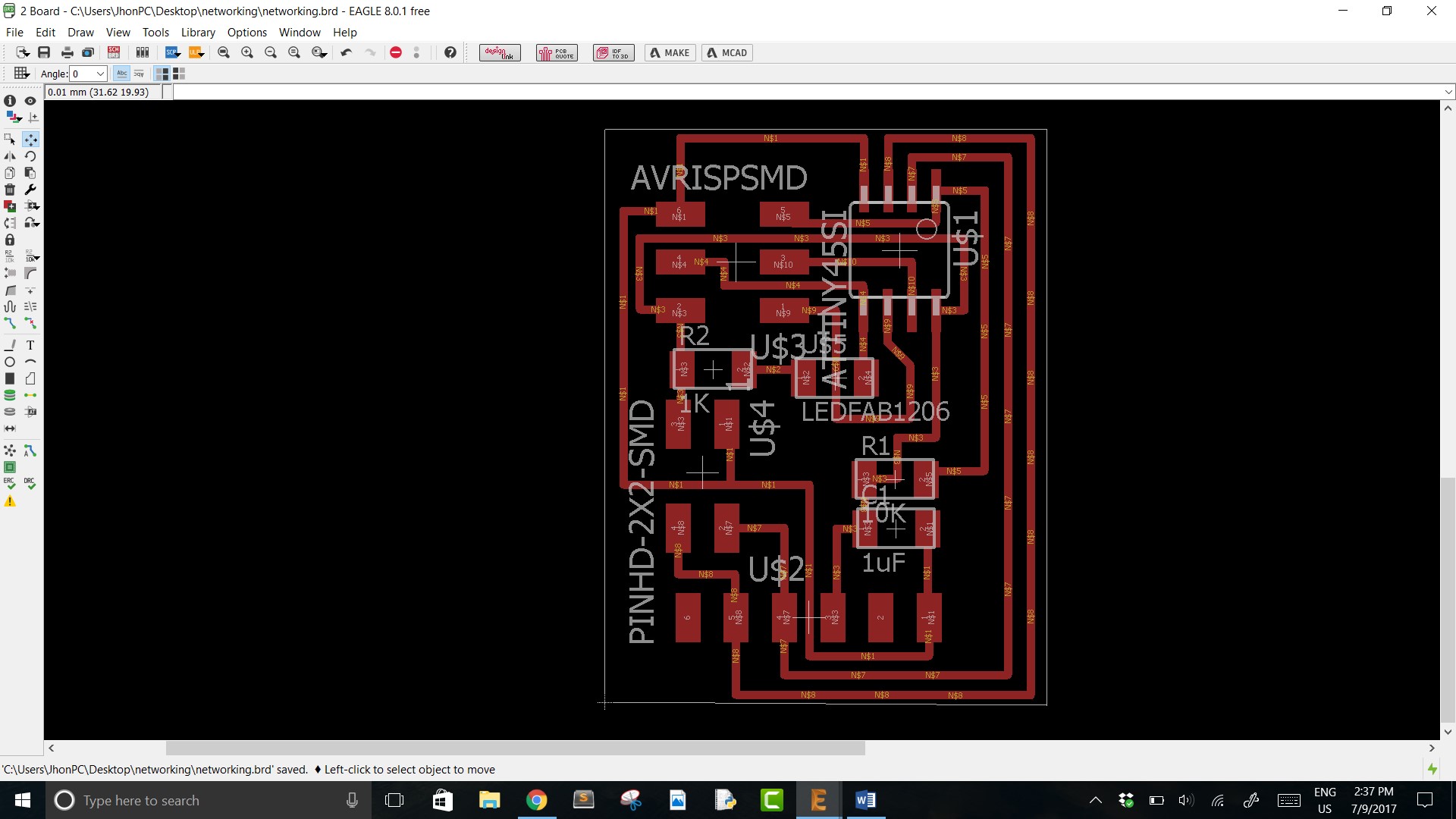Run the DRC design rule check
Image resolution: width=1456 pixels, height=819 pixels.
point(30,483)
